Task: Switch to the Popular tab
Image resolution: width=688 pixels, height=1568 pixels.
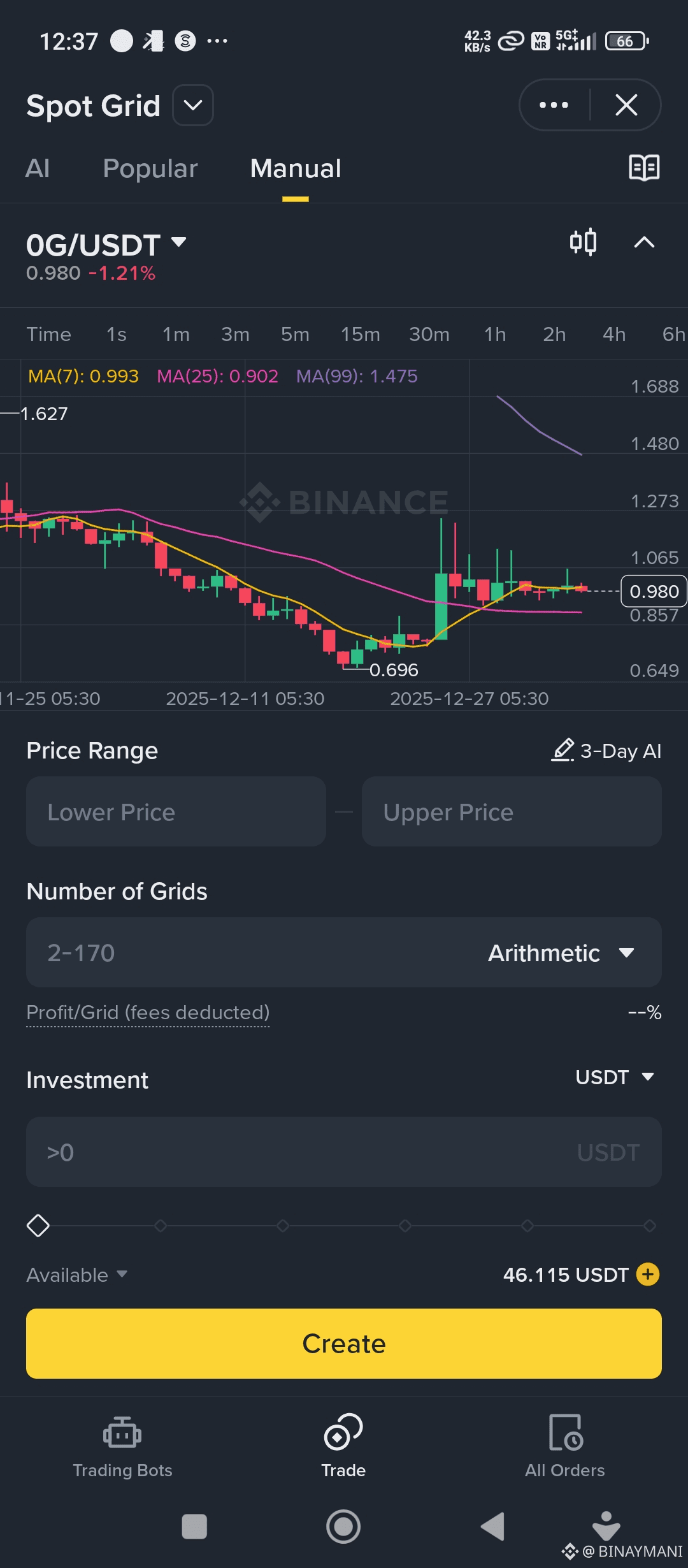Action: pyautogui.click(x=150, y=169)
